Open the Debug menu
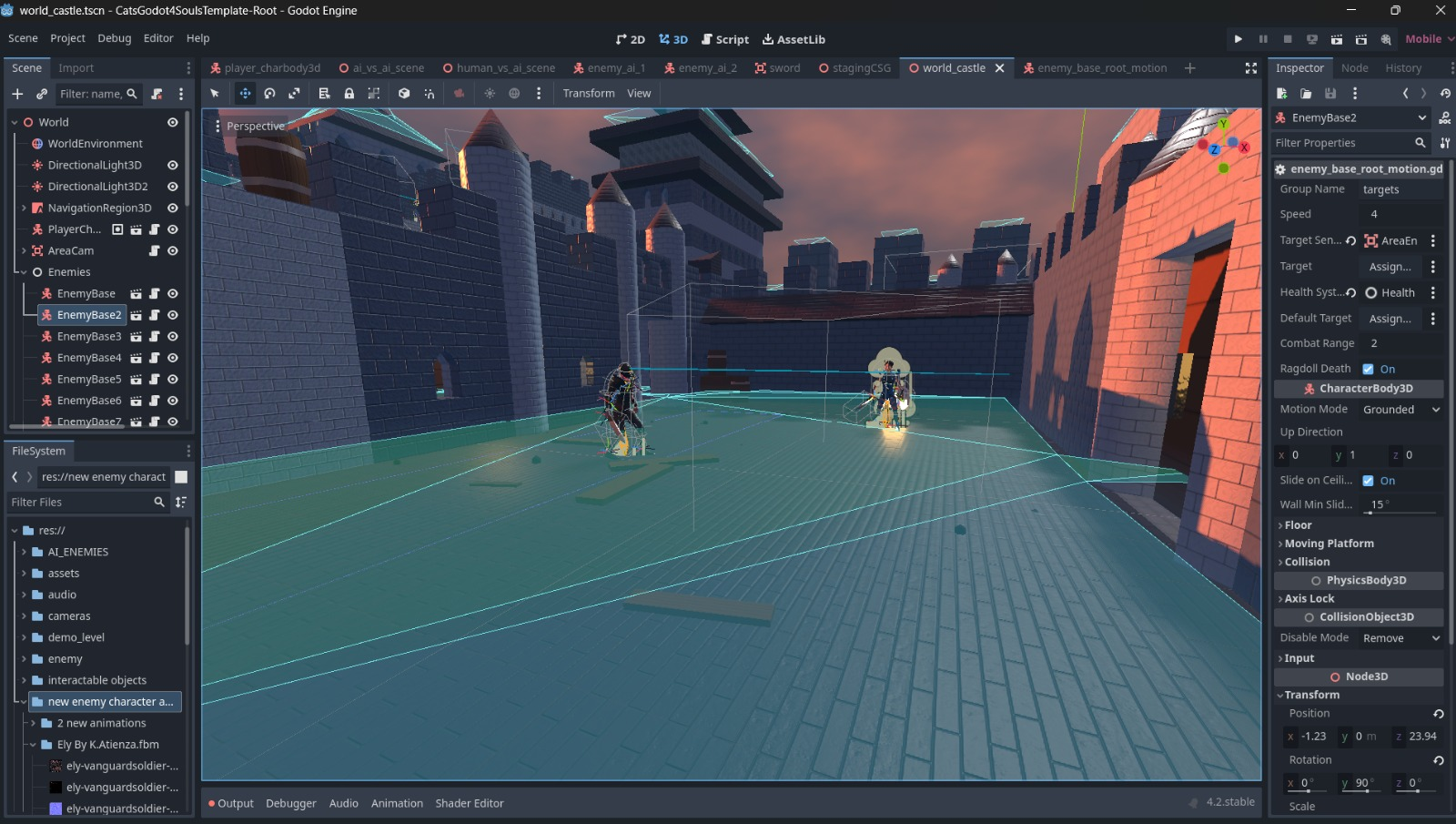This screenshot has height=824, width=1456. coord(115,38)
